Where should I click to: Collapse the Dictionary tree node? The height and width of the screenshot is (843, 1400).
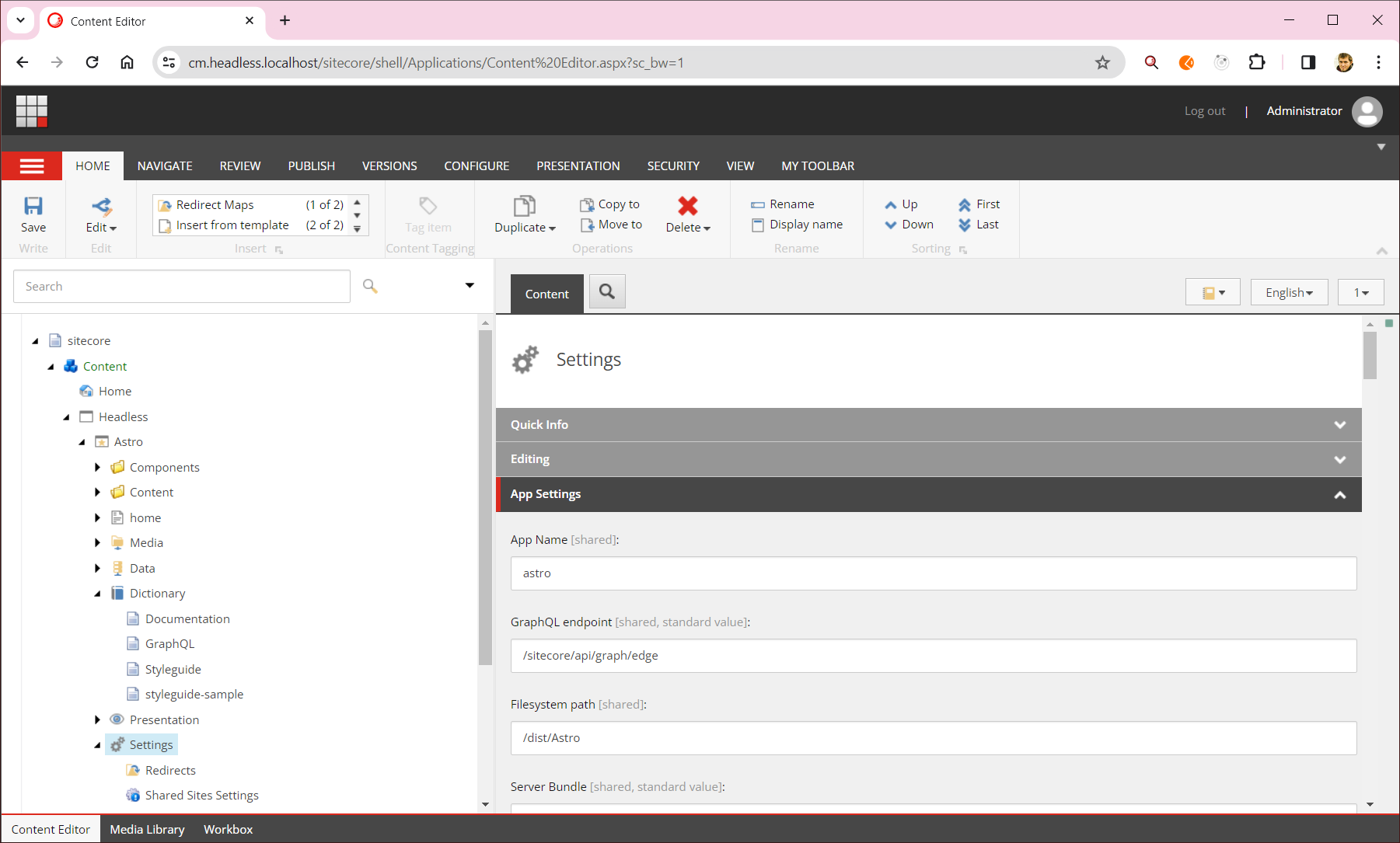[97, 594]
